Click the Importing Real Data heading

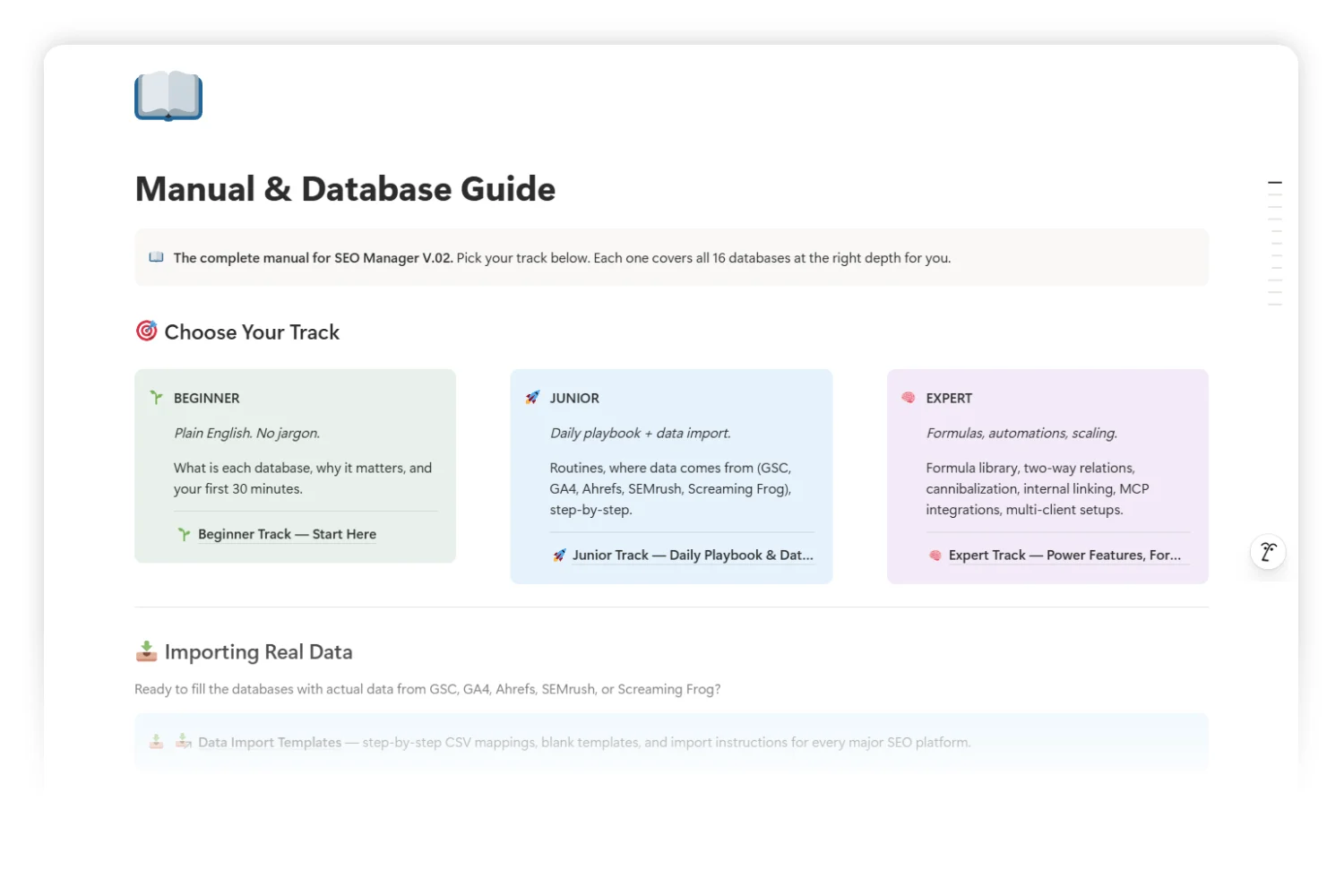coord(258,652)
